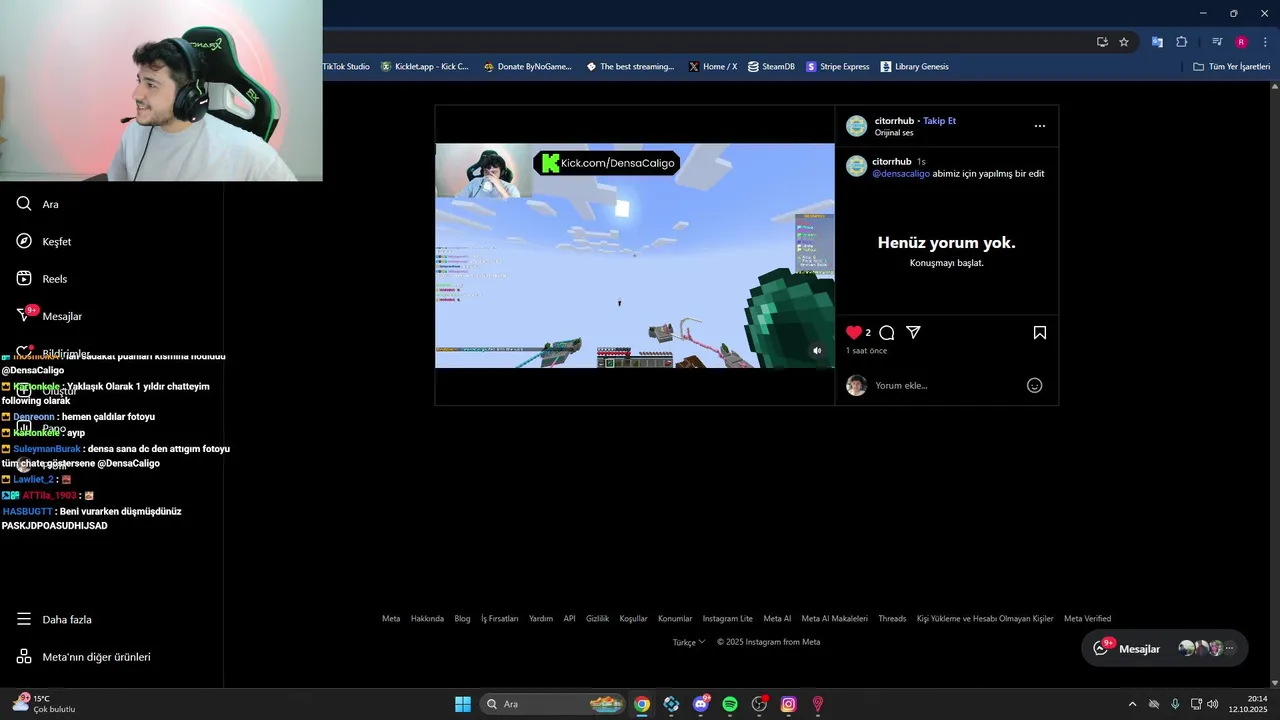Click the @densacaligo mention link
1280x720 pixels.
pos(901,173)
